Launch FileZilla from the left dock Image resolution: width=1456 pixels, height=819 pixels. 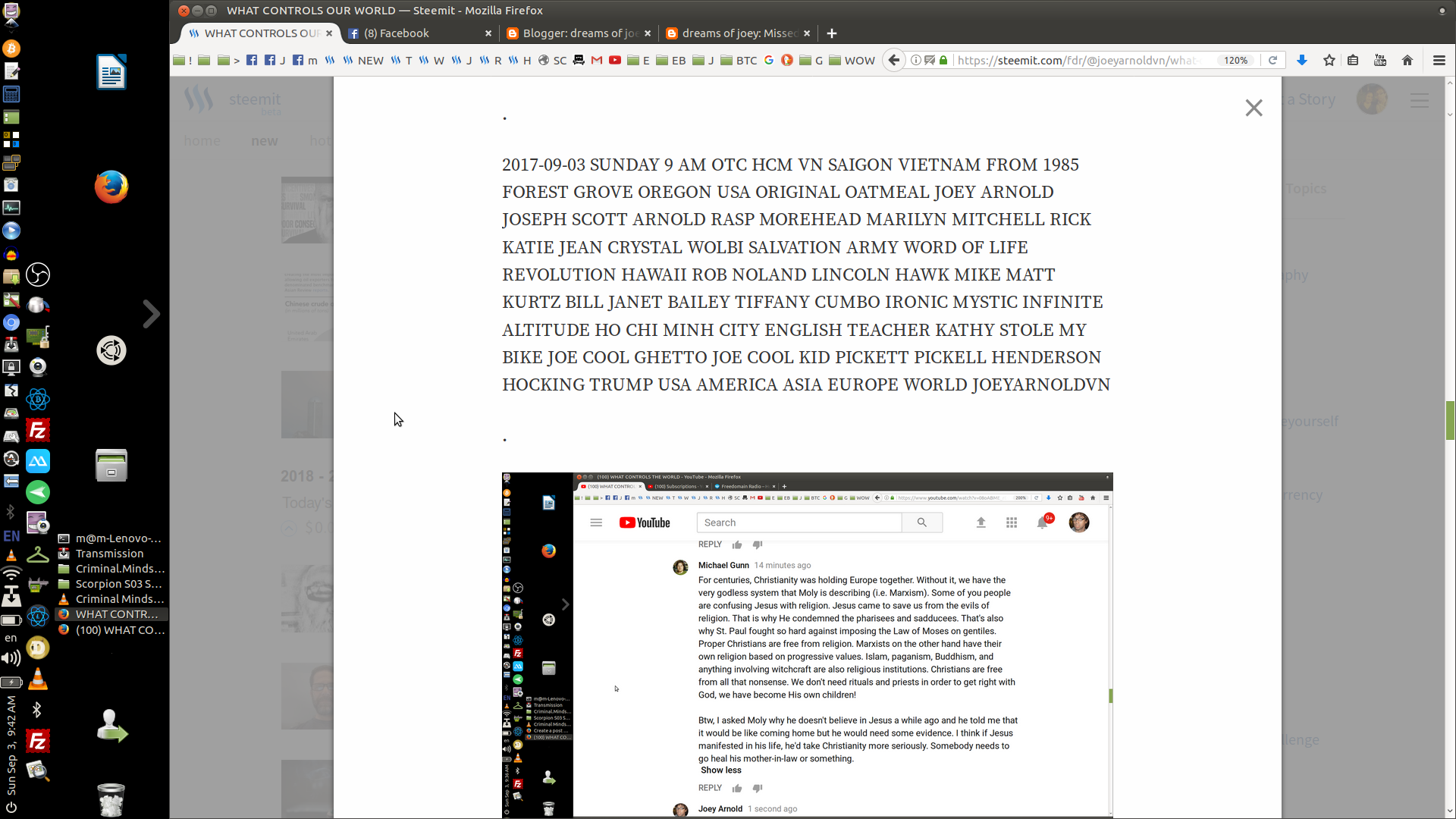(37, 430)
